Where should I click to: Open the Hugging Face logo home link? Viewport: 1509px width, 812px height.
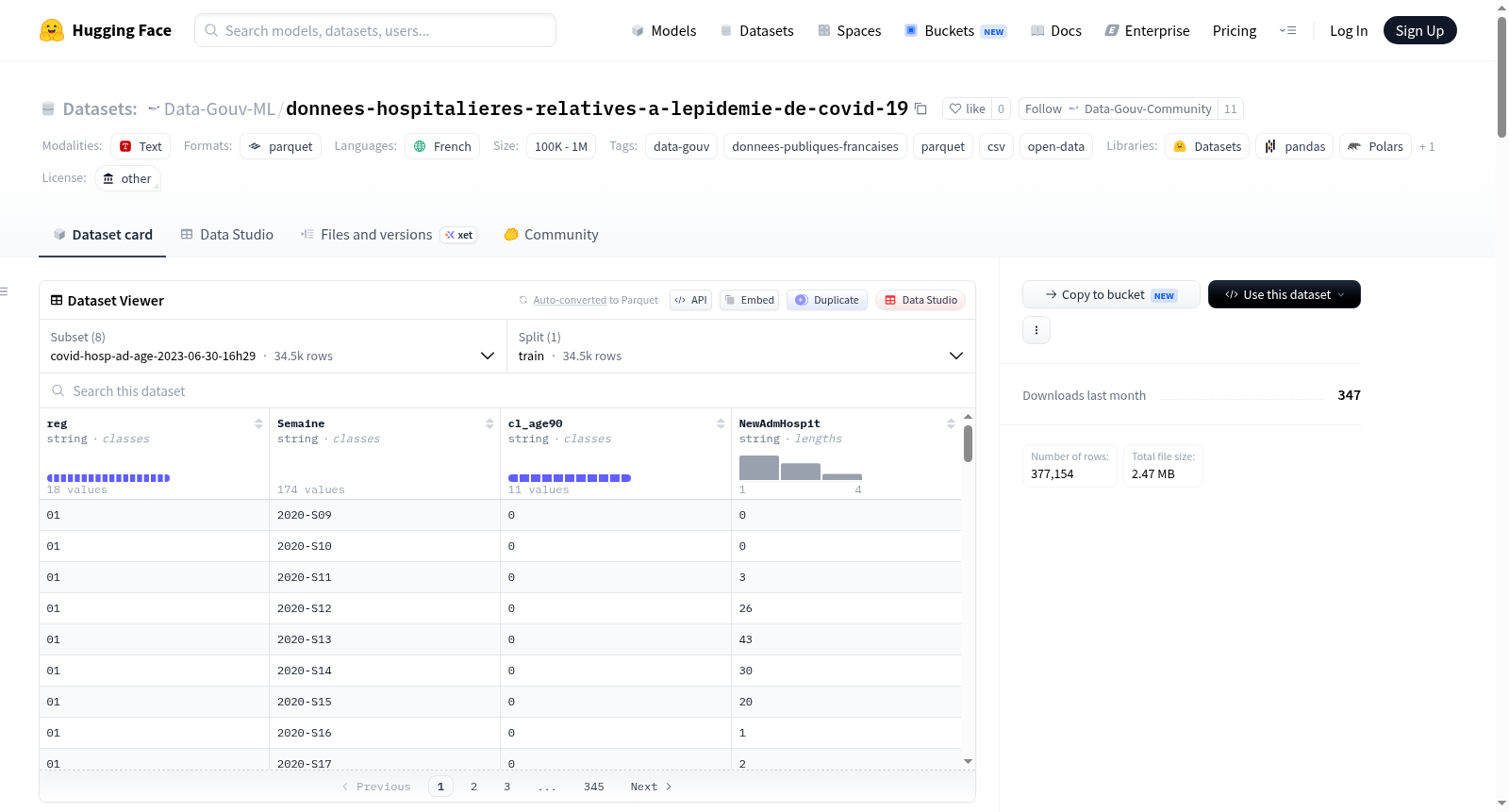coord(106,30)
